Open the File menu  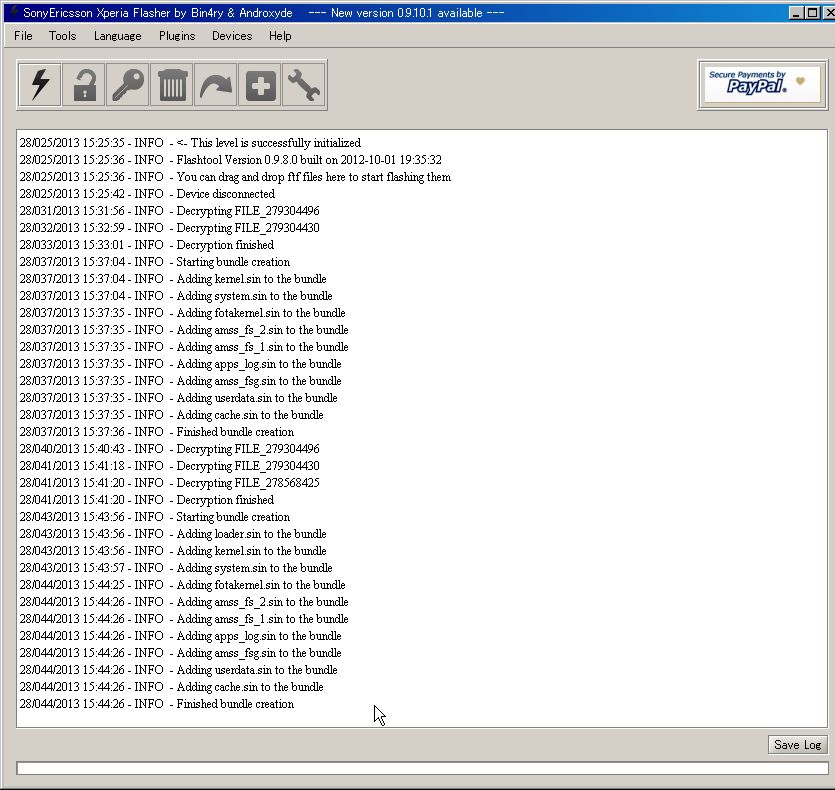pyautogui.click(x=23, y=36)
